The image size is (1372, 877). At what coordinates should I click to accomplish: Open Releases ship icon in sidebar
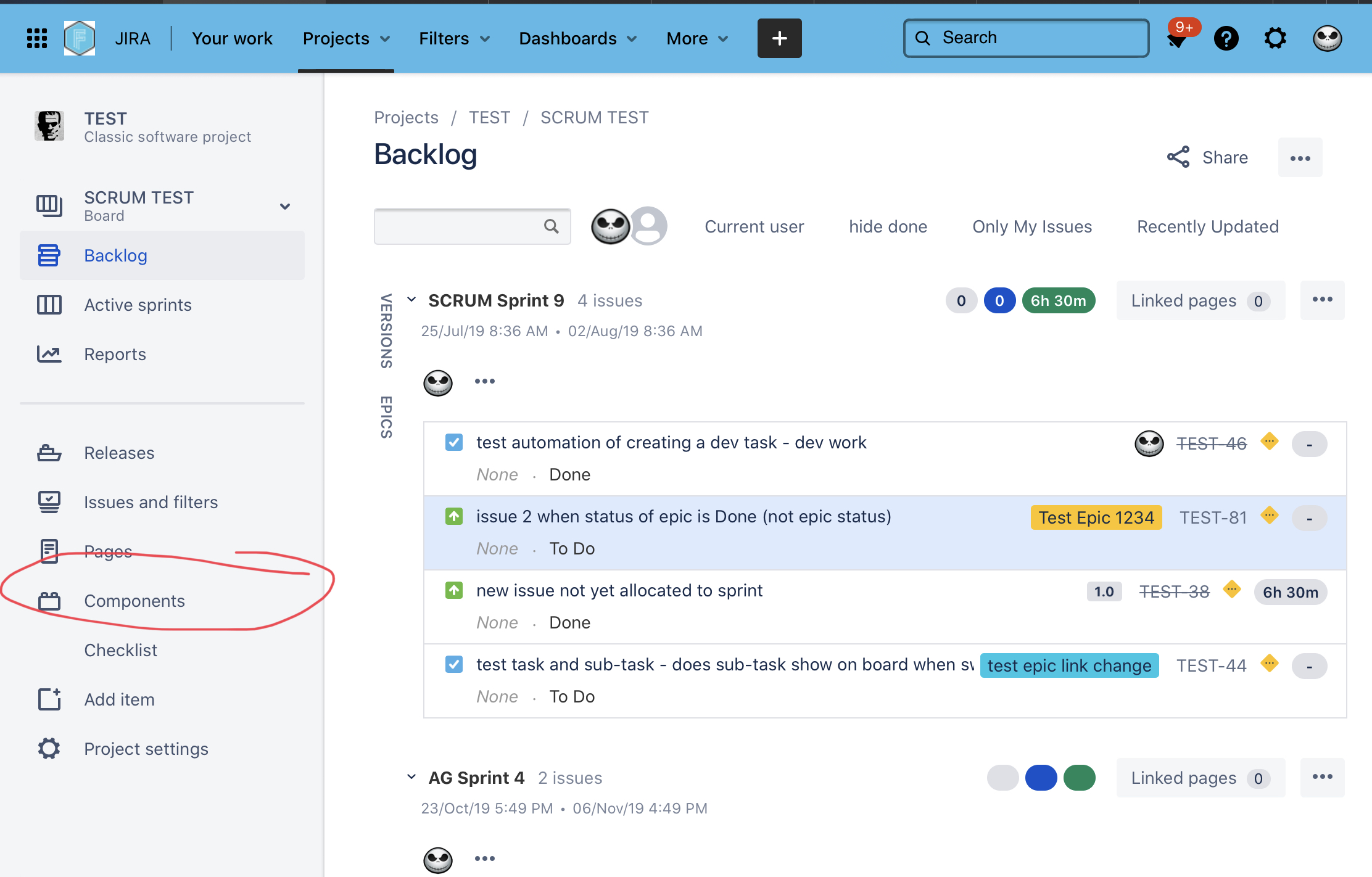click(x=49, y=453)
